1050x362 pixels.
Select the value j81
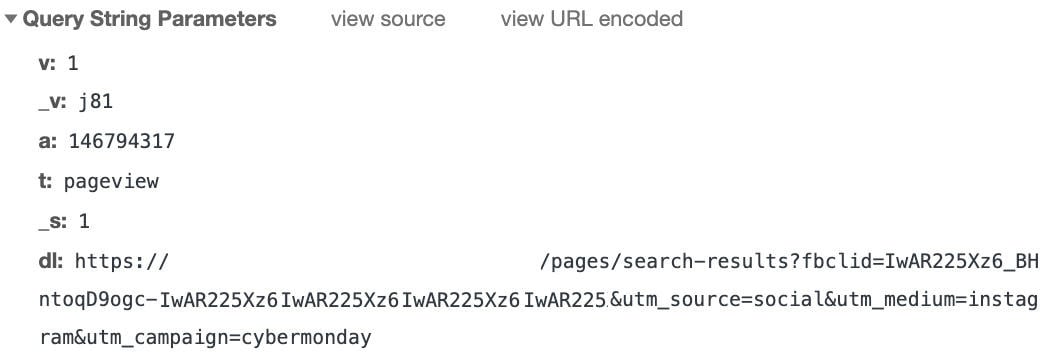click(x=96, y=102)
